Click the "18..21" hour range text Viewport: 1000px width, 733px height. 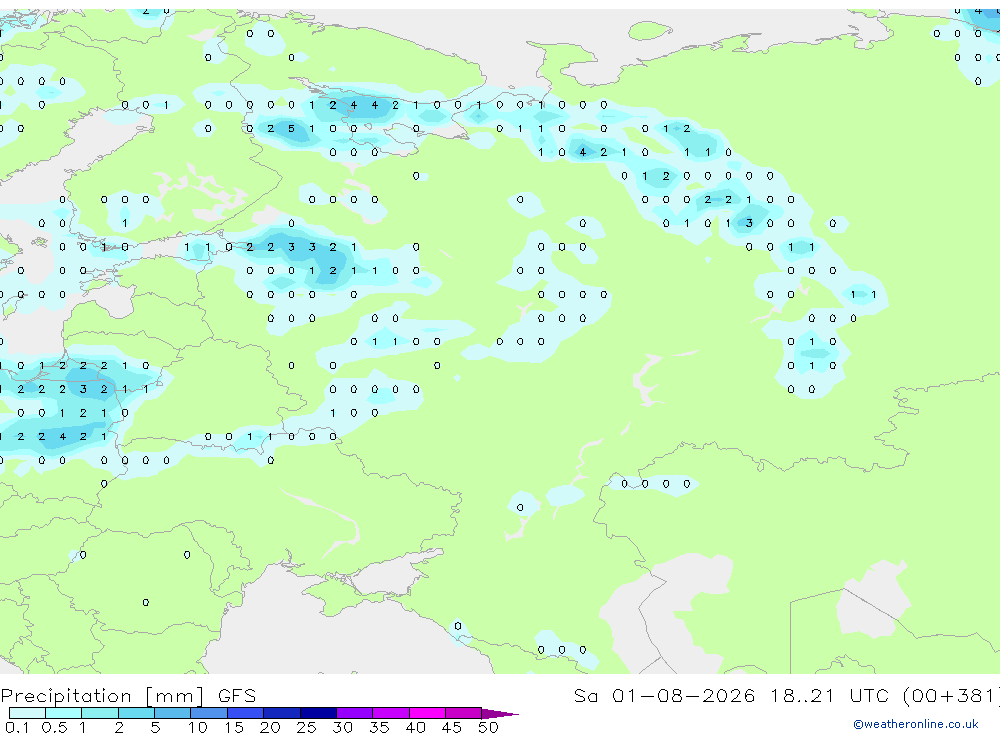point(802,695)
